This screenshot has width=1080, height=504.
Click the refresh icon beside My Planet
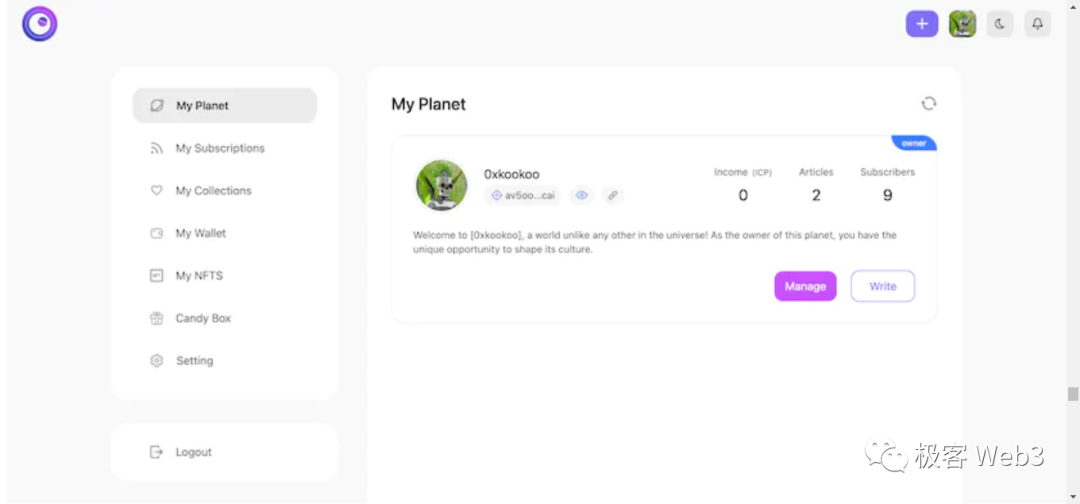tap(929, 103)
